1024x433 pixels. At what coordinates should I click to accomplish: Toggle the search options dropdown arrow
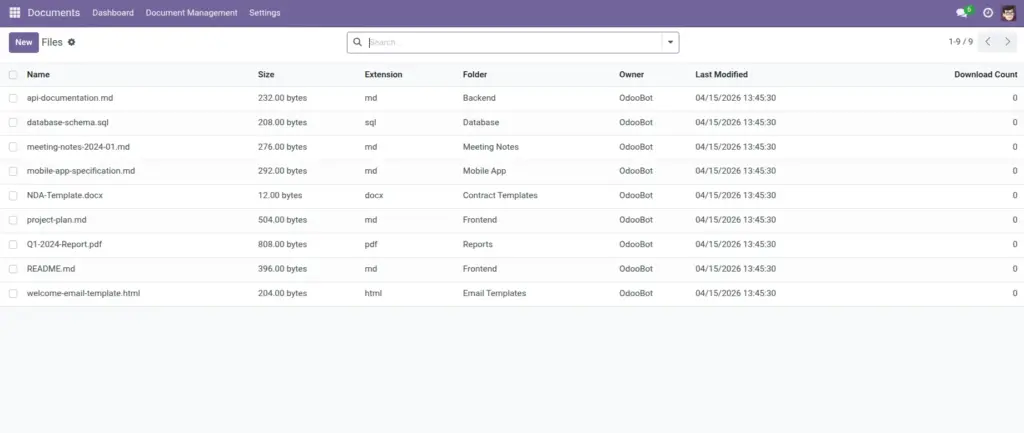pos(670,42)
